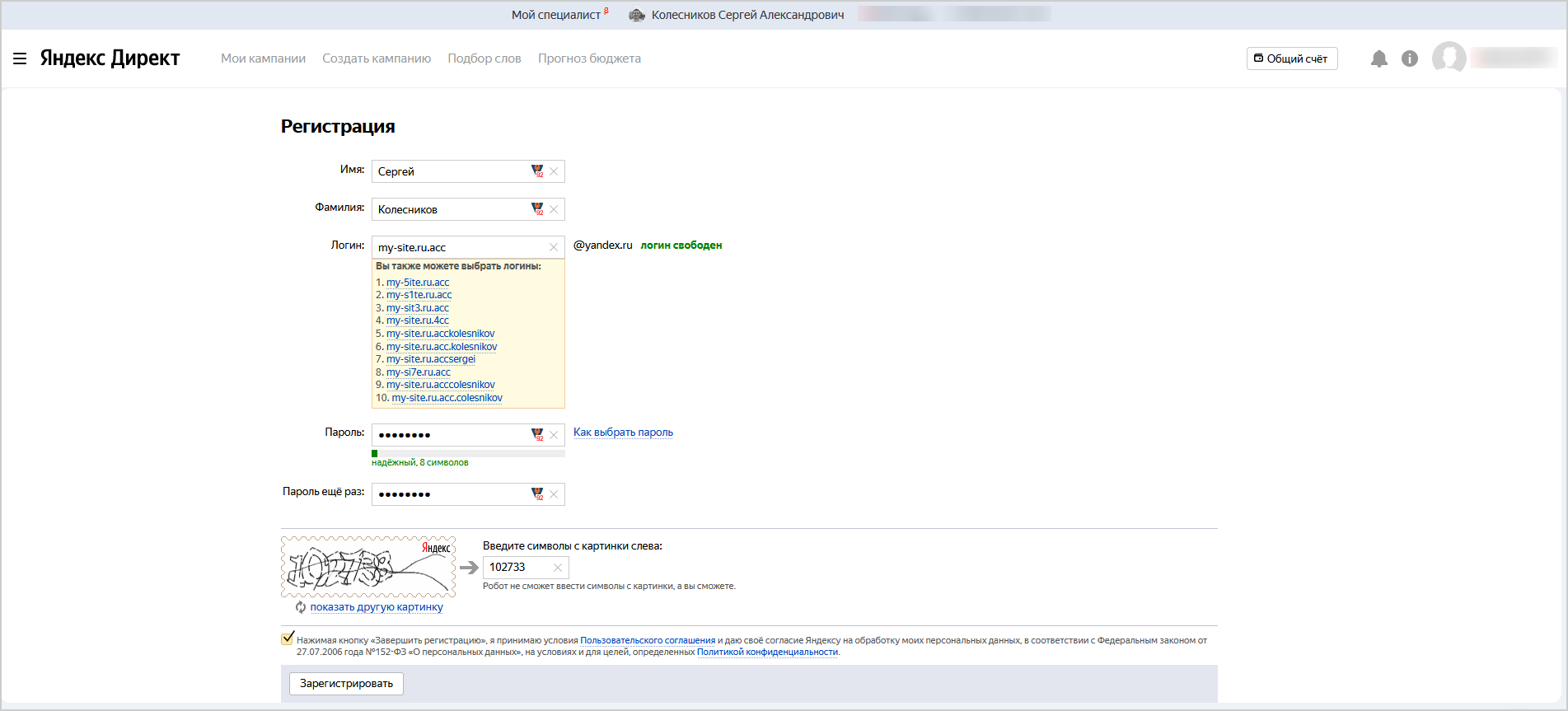Click the Яндекс Директ logo
This screenshot has width=1568, height=711.
[110, 58]
